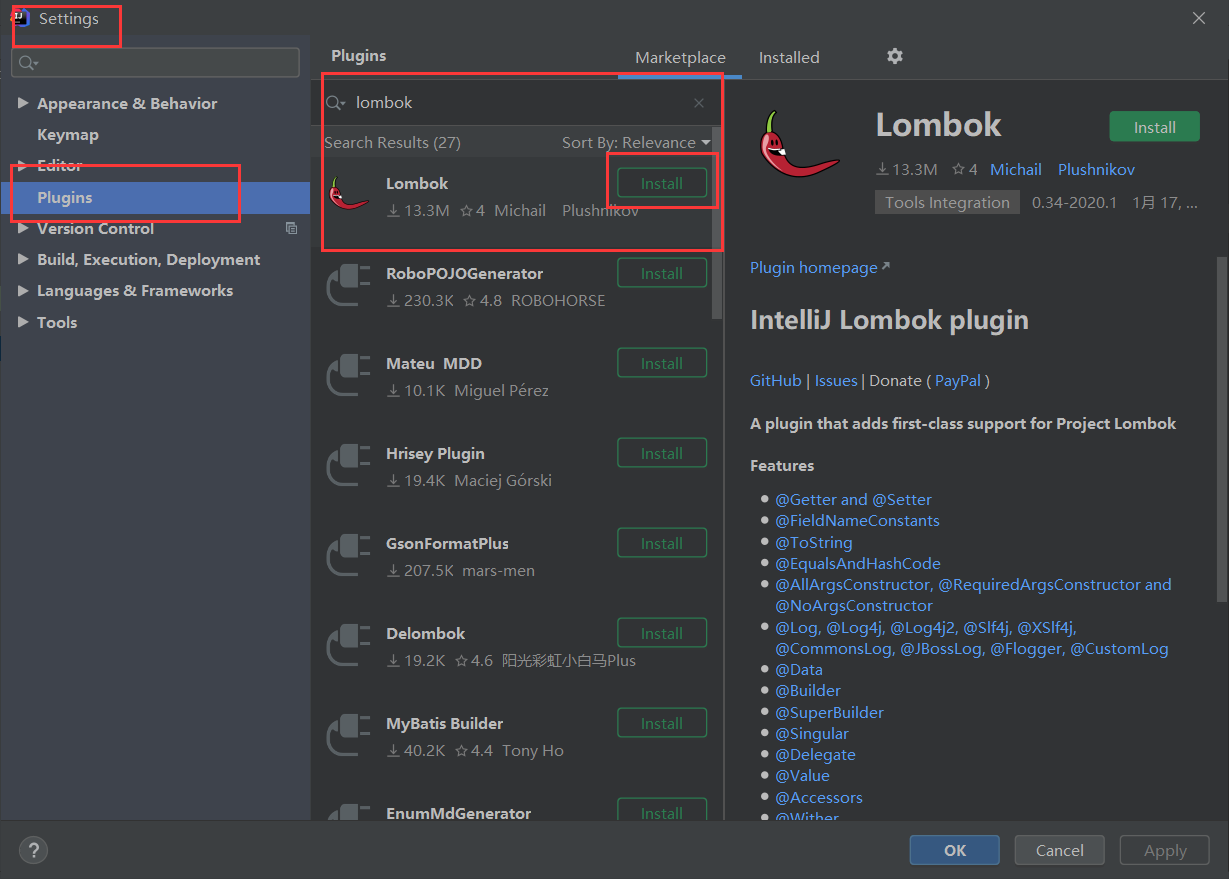
Task: Open the @ToString feature link
Action: pos(814,543)
